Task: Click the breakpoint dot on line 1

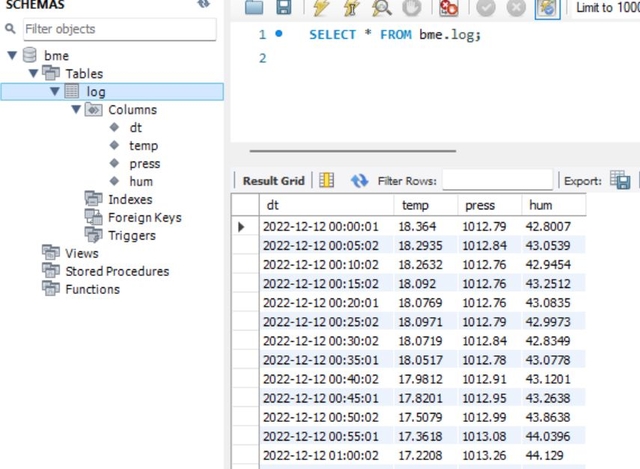Action: click(279, 33)
